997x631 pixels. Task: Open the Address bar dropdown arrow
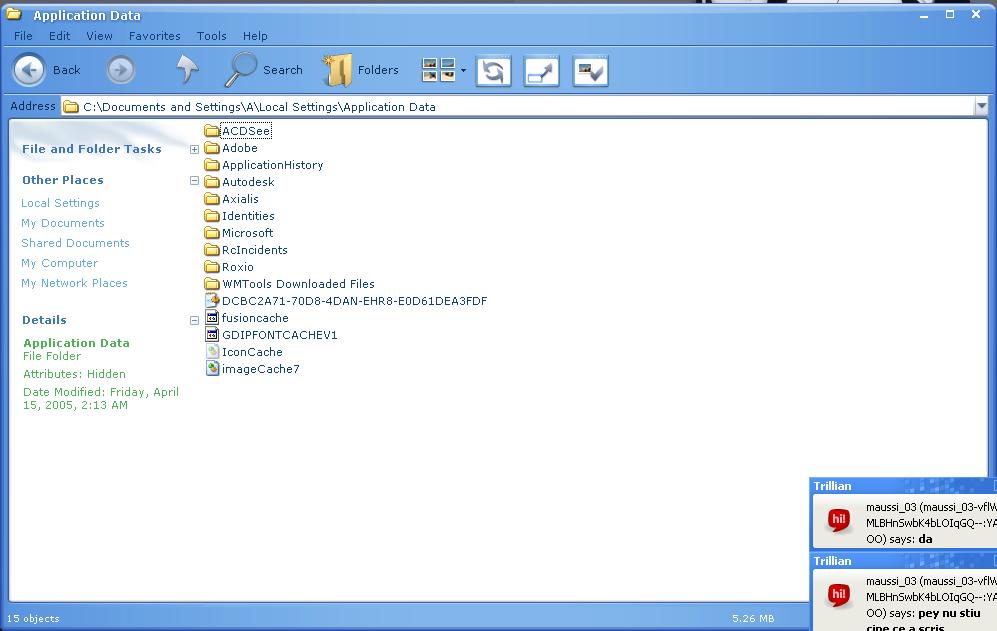tap(981, 107)
